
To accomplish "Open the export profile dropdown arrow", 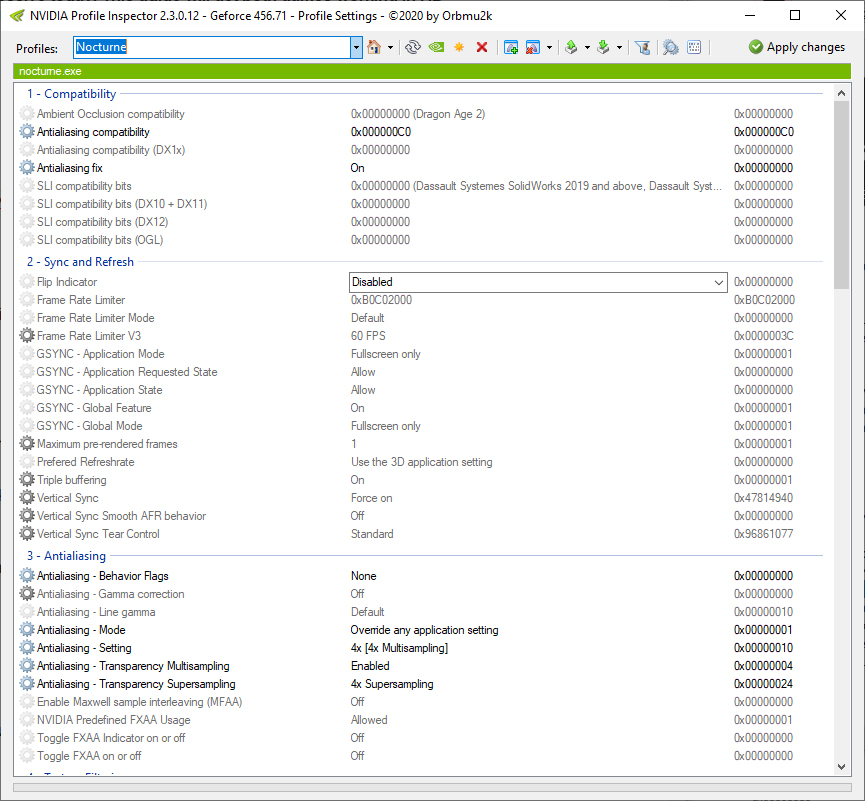I will (587, 47).
